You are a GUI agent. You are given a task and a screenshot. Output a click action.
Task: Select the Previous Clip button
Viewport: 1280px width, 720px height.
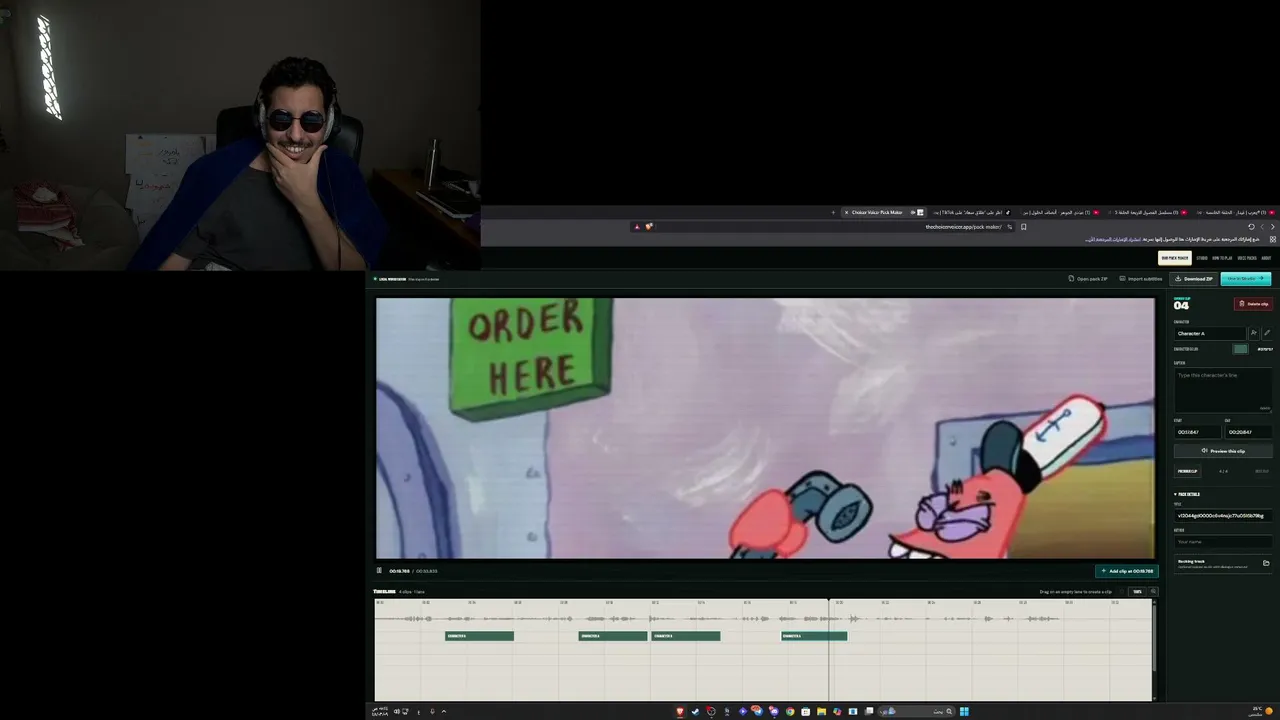coord(1188,471)
